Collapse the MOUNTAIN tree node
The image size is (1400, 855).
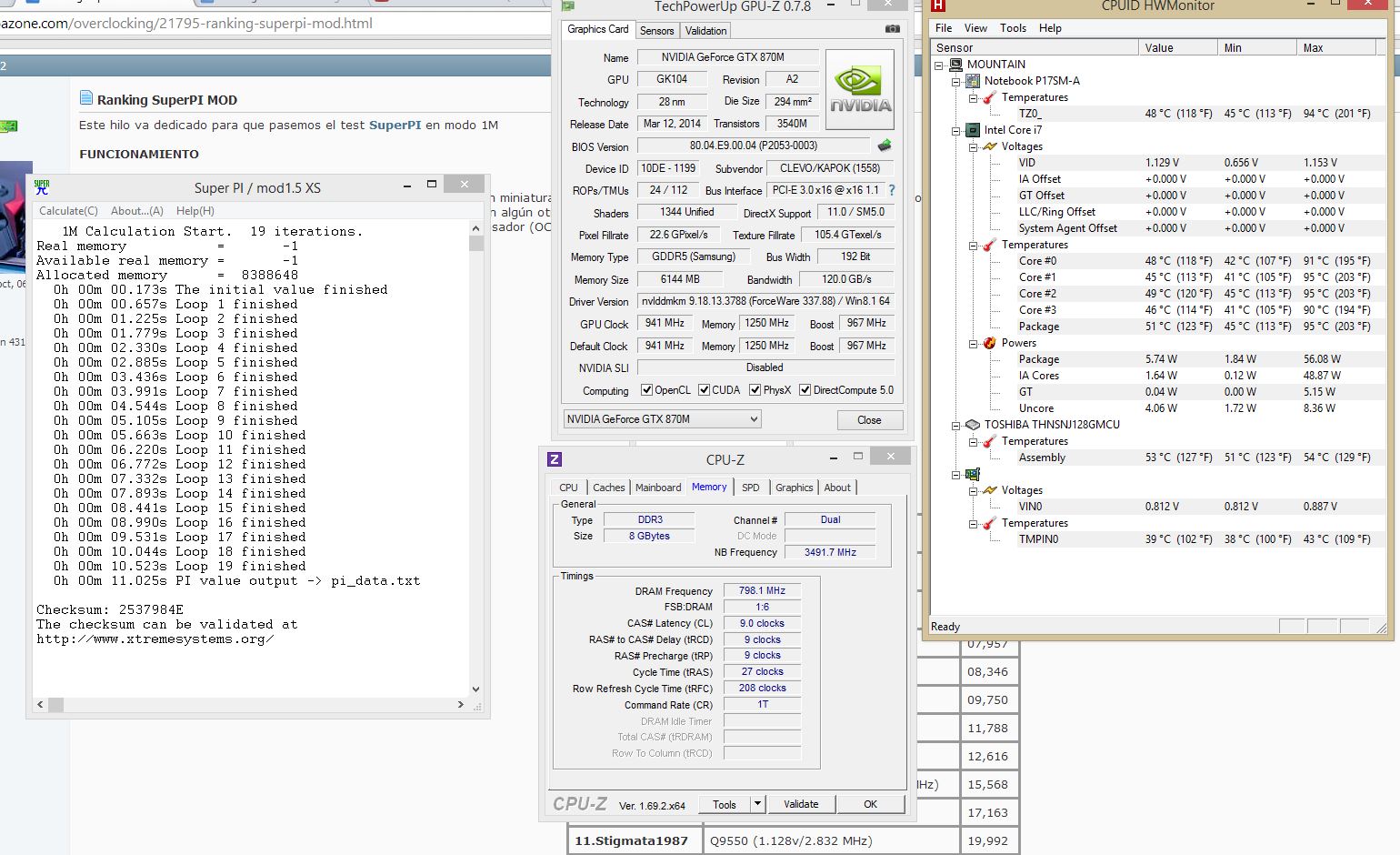pyautogui.click(x=939, y=65)
